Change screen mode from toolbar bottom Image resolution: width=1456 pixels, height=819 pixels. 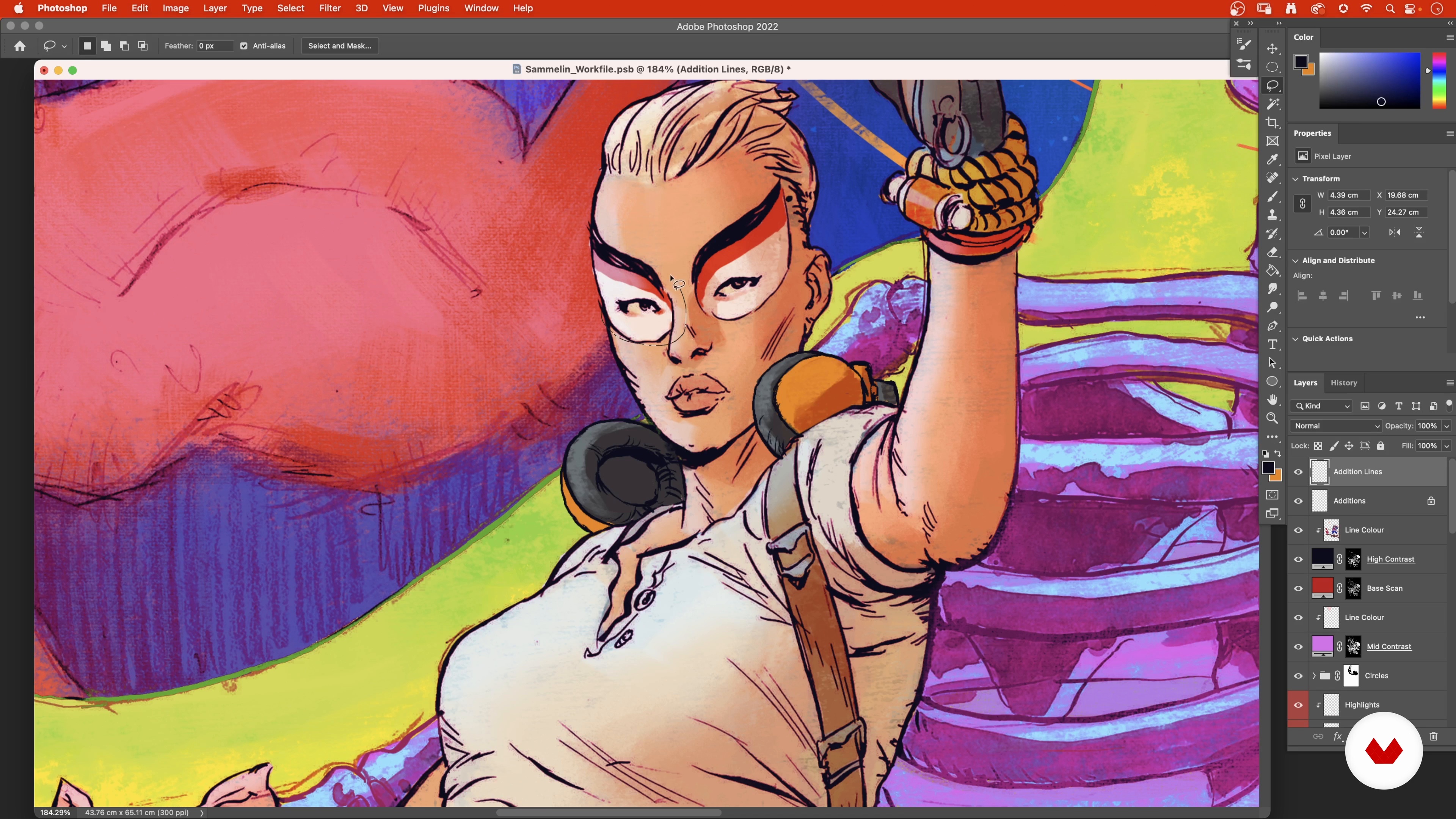(x=1272, y=513)
